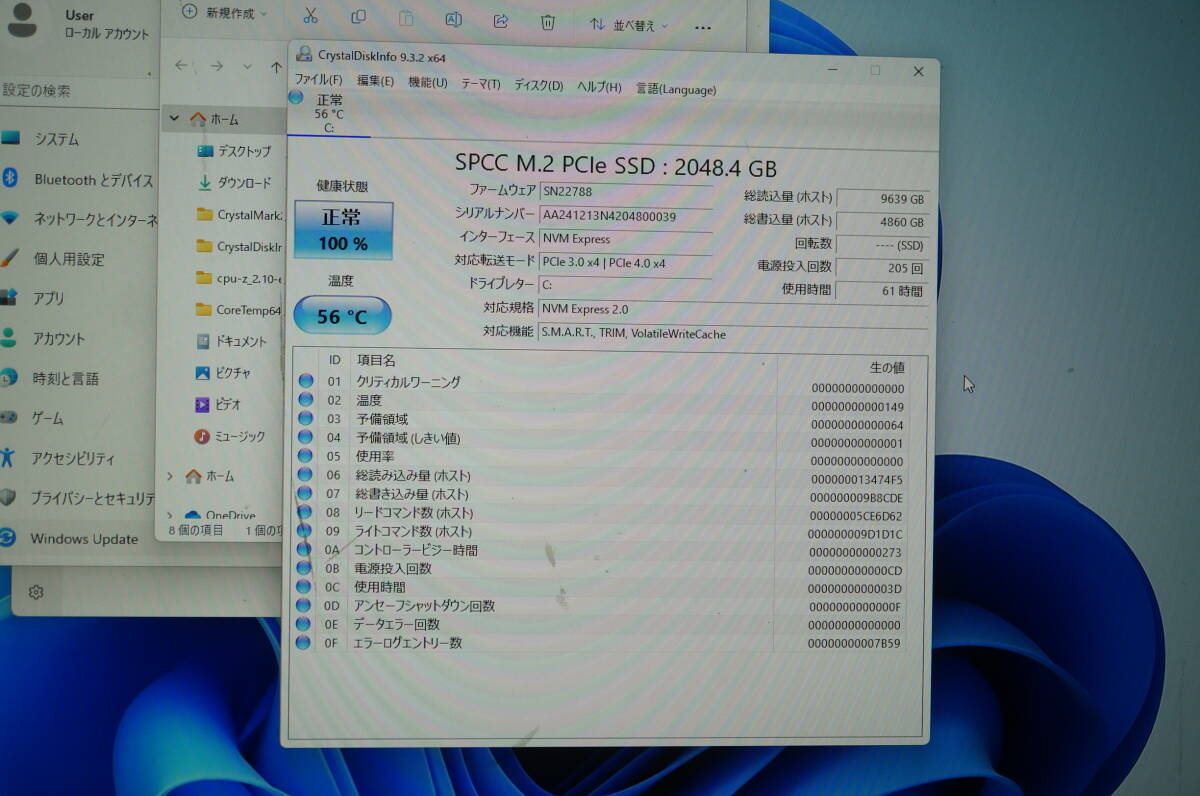Open the ファイル(F) menu in CrystalDiskInfo
The height and width of the screenshot is (796, 1200).
[x=318, y=81]
